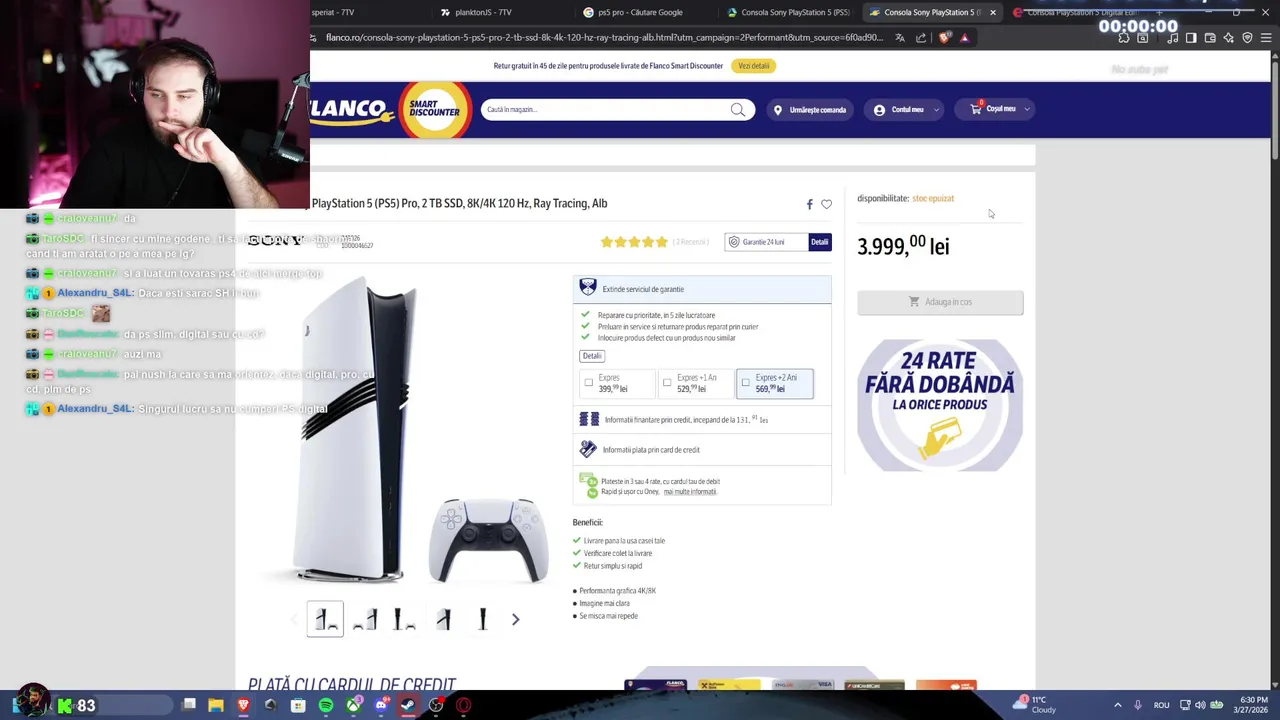This screenshot has height=720, width=1280.
Task: Expand Extinde serviciul de garantie section
Action: pos(702,289)
